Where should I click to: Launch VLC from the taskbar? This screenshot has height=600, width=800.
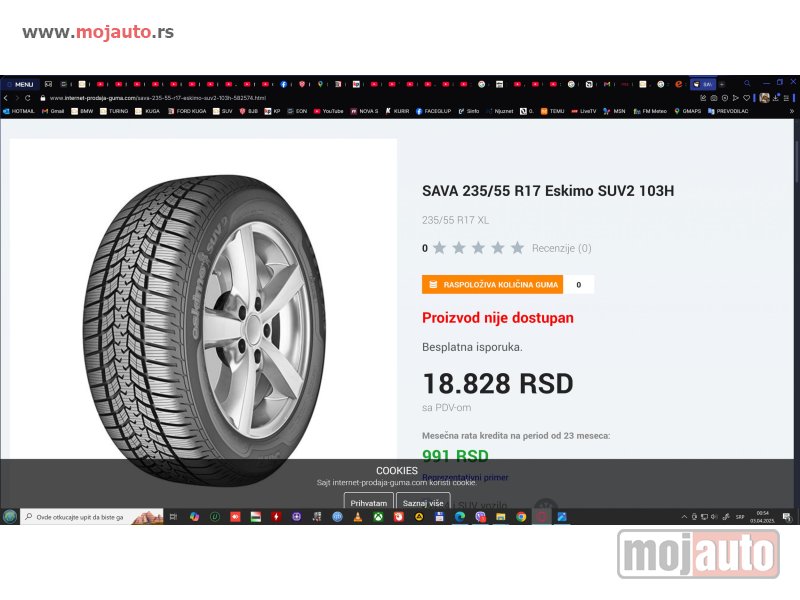pos(358,517)
